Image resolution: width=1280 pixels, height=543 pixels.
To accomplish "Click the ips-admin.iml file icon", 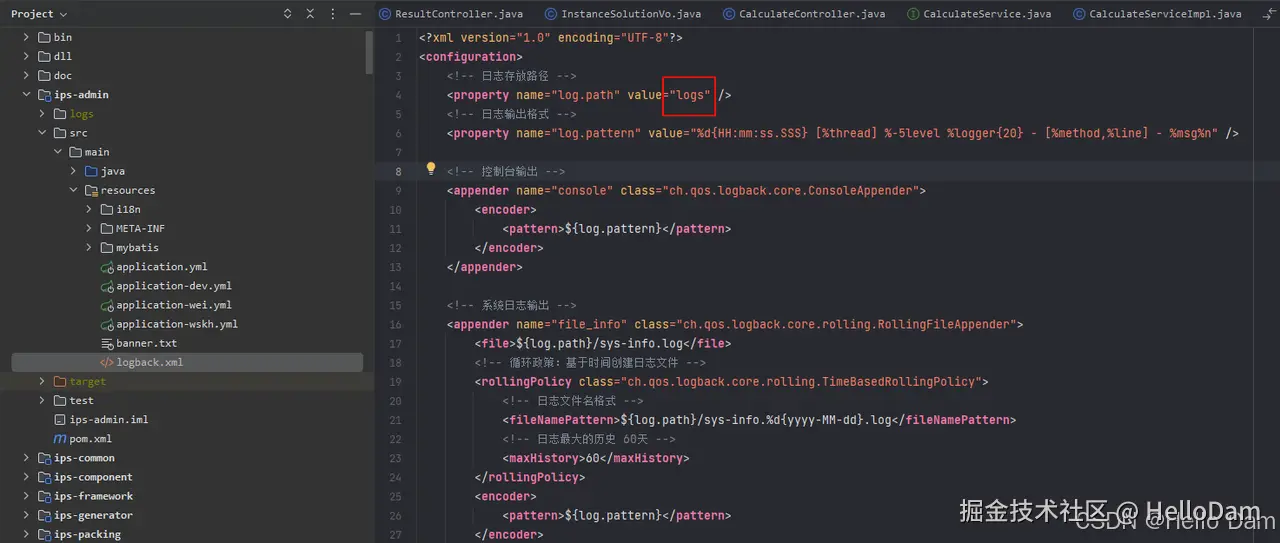I will tap(60, 420).
